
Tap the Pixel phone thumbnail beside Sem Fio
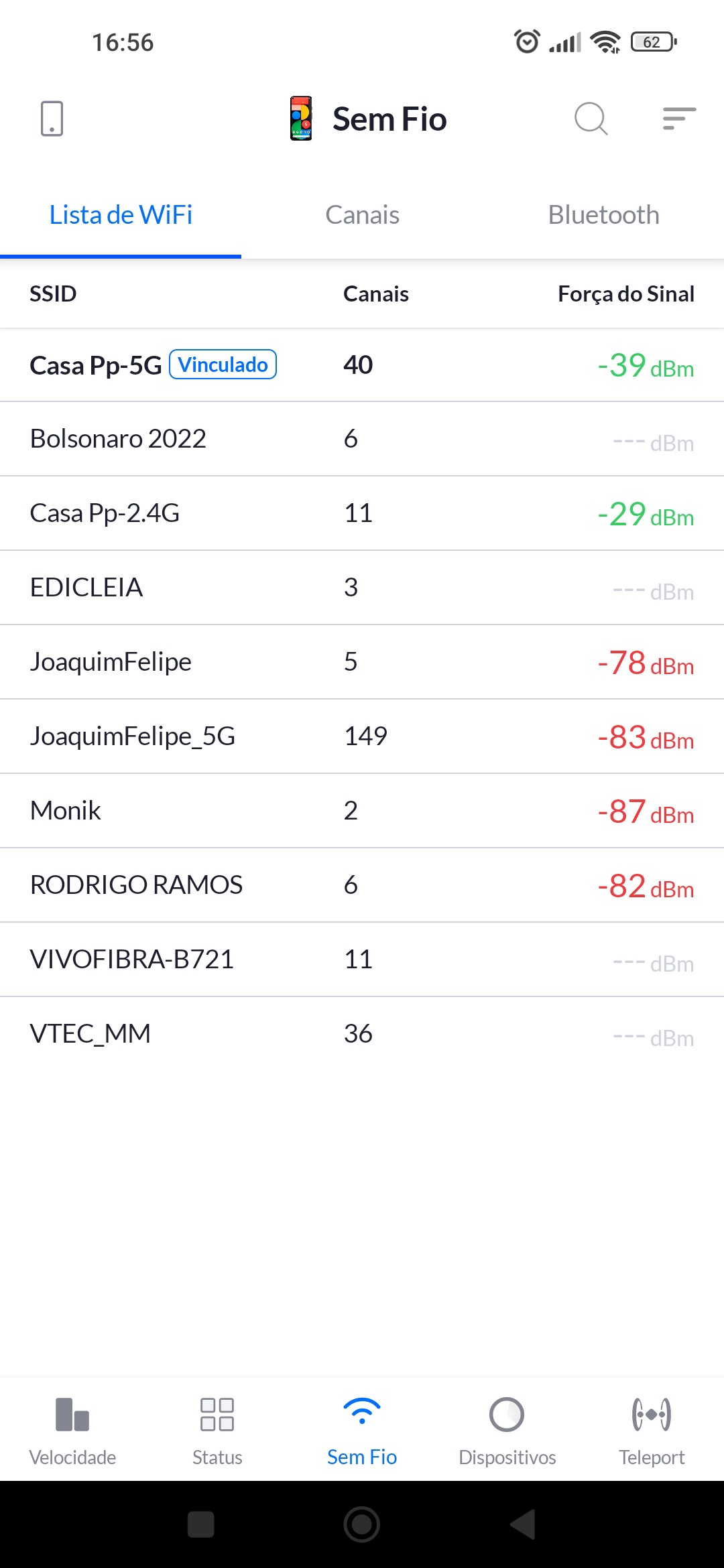(301, 119)
